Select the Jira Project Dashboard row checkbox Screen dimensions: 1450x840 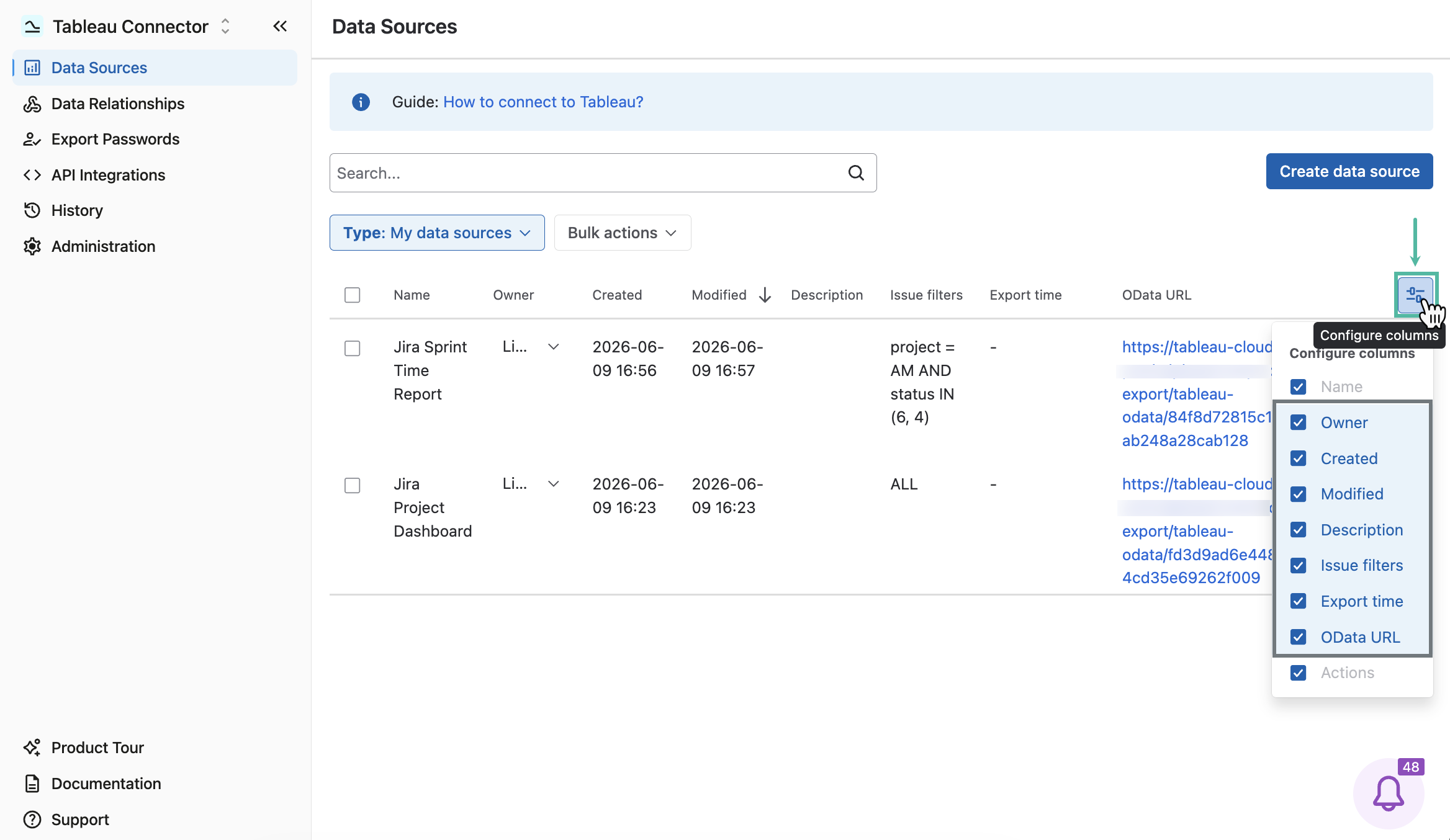pos(352,485)
